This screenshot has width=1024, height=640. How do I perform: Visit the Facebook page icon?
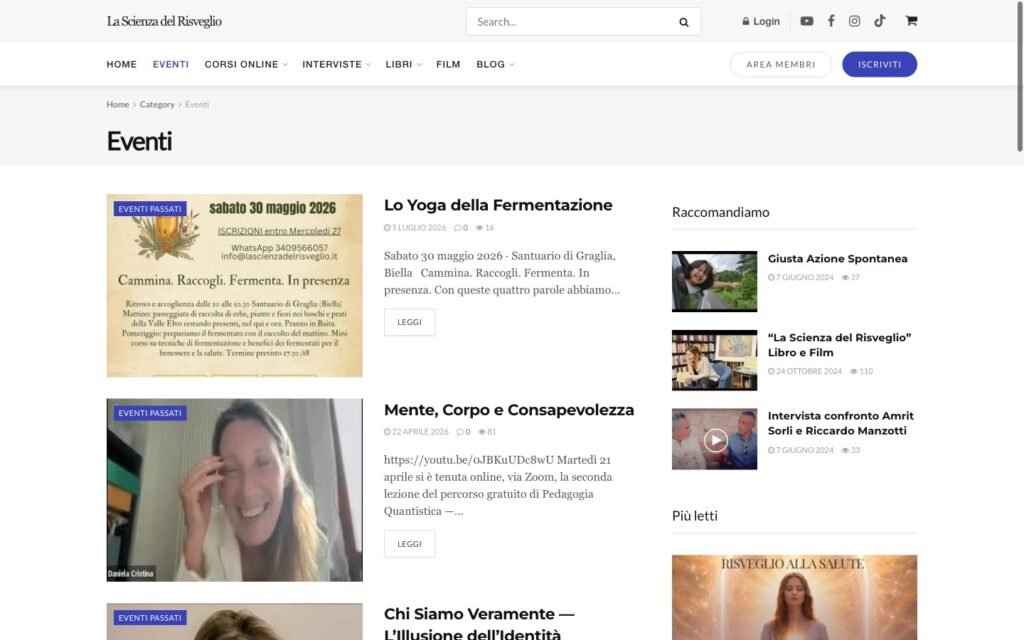coord(831,21)
